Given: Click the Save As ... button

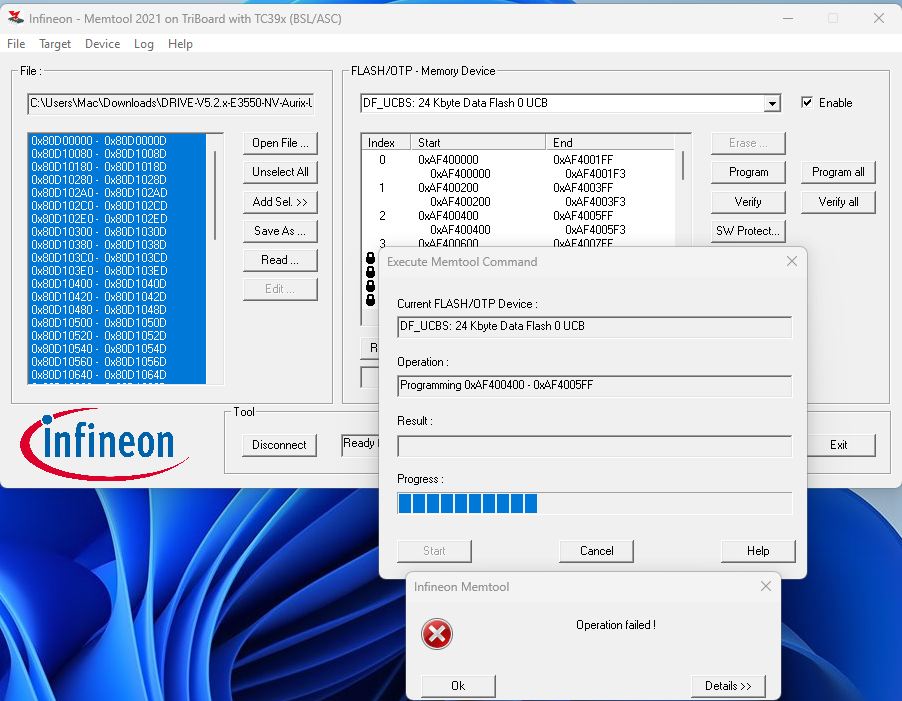Looking at the screenshot, I should click(x=280, y=231).
